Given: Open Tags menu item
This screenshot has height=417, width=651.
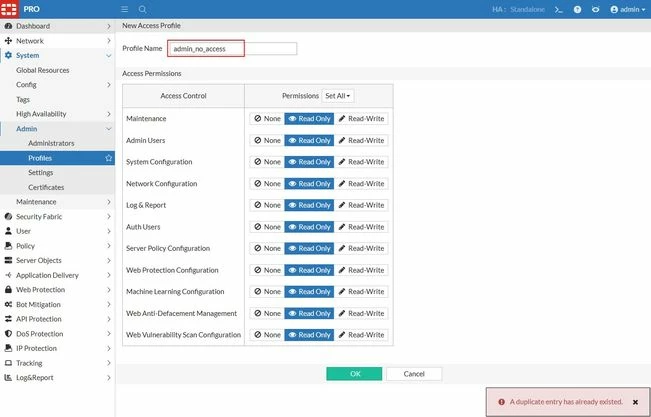Looking at the screenshot, I should pos(23,99).
